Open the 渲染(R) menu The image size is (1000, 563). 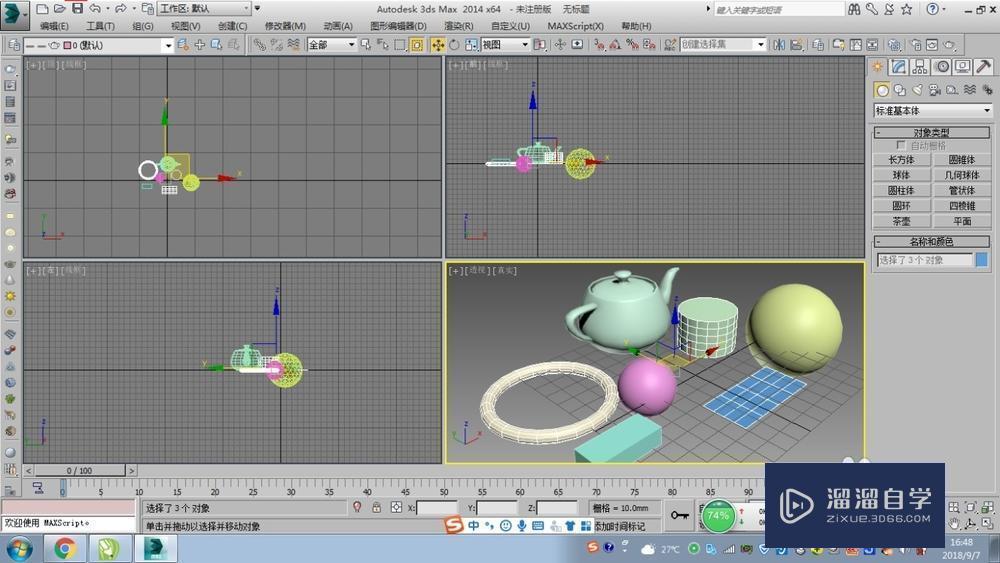[x=459, y=26]
